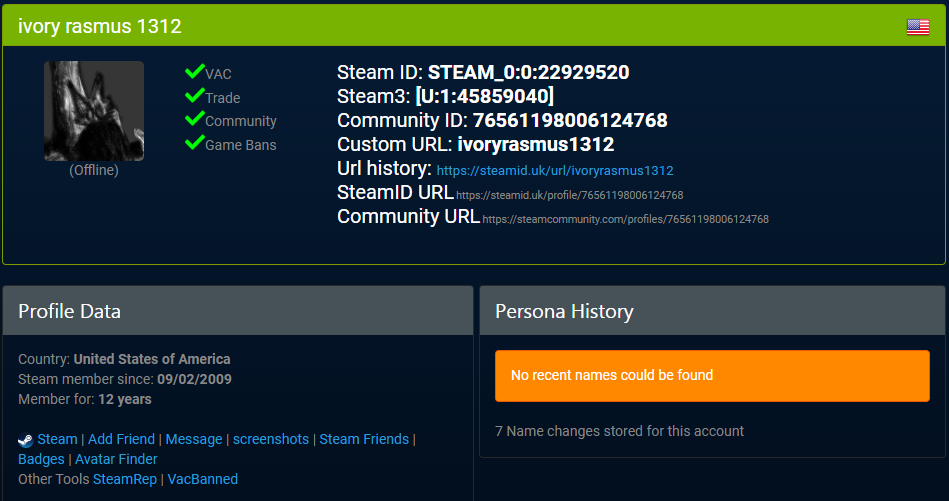Click the Add Friend link

click(122, 439)
